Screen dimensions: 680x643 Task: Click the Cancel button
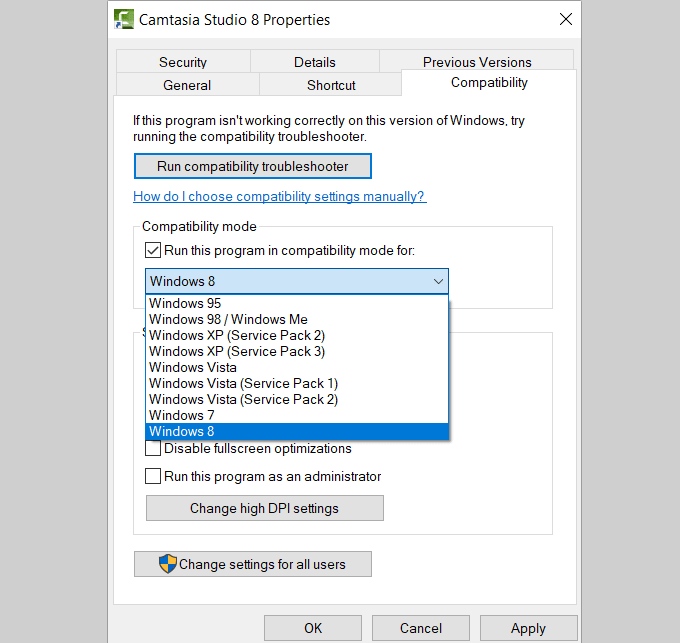pyautogui.click(x=421, y=628)
